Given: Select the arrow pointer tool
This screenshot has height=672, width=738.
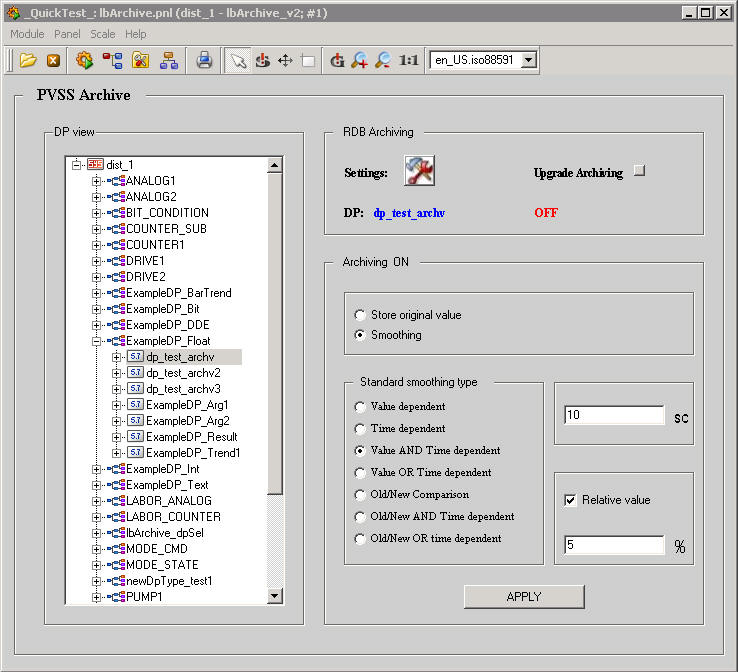Looking at the screenshot, I should click(237, 61).
